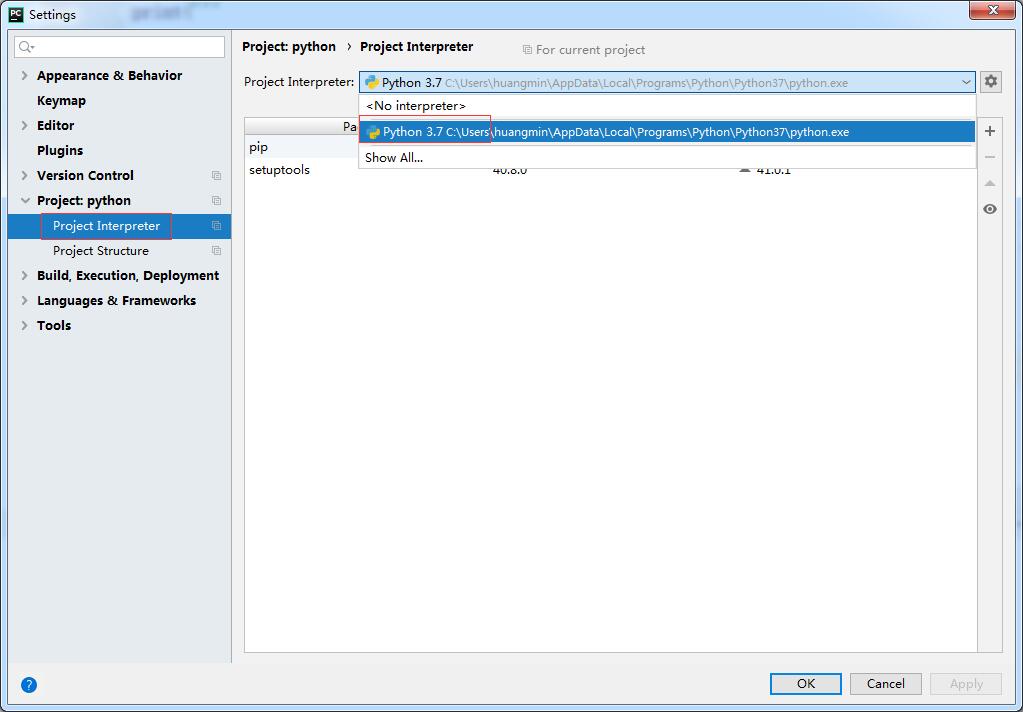This screenshot has height=712, width=1023.
Task: Click the PyCharm logo in title bar
Action: pyautogui.click(x=16, y=14)
